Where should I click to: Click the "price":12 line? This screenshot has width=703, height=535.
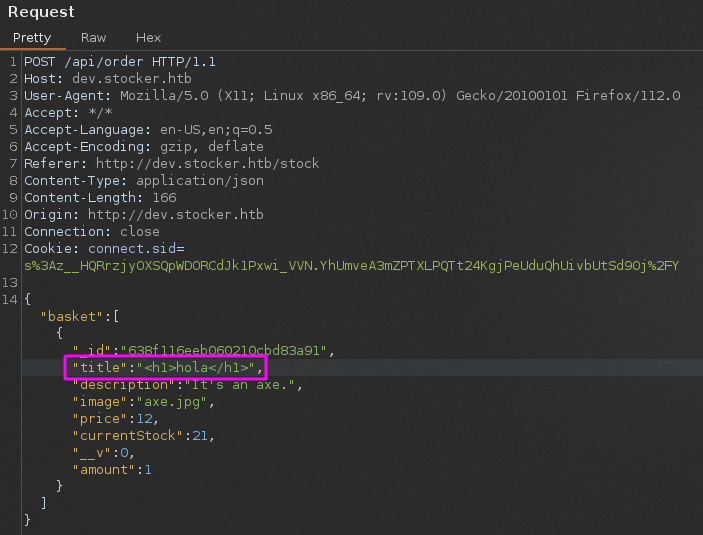[x=116, y=419]
